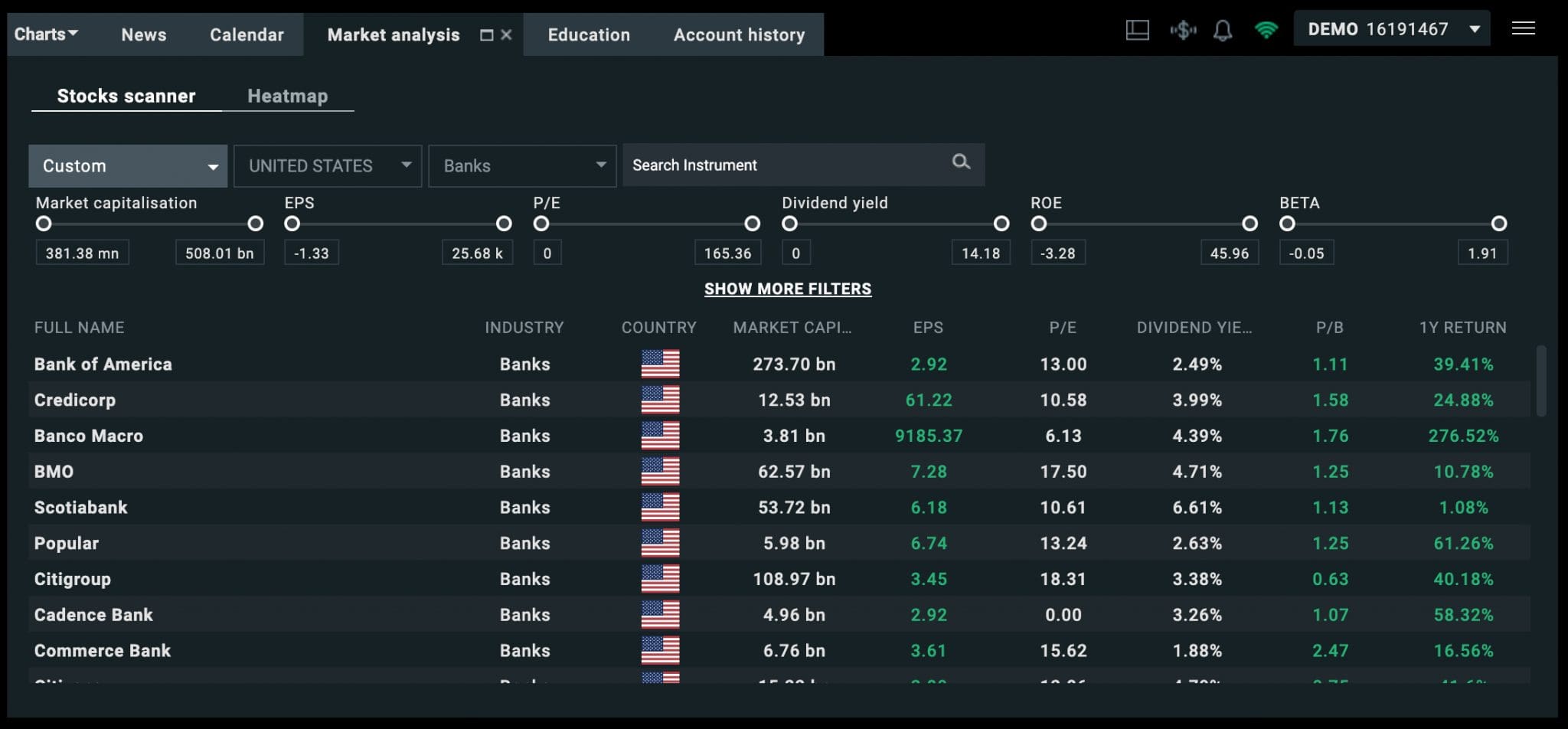
Task: Check the wifi connection status icon
Action: pos(1266,30)
